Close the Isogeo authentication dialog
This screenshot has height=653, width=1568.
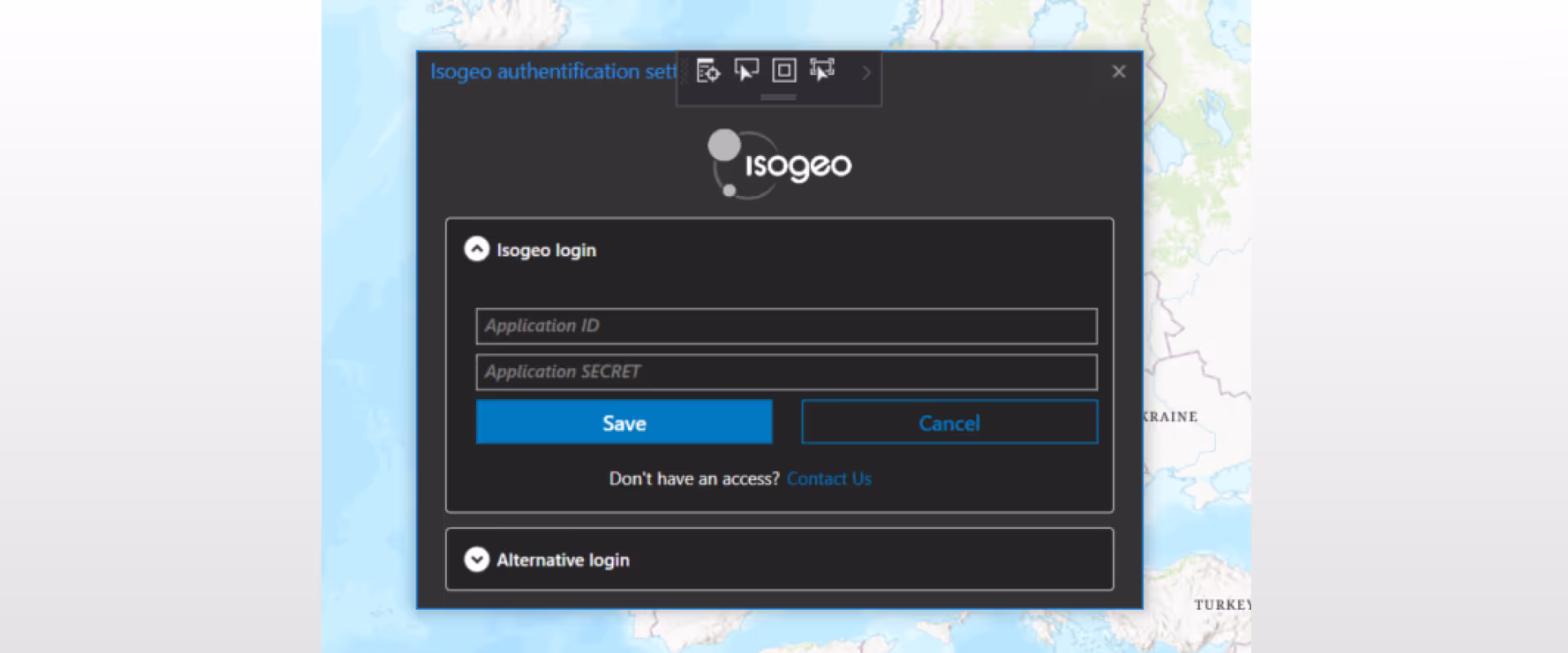[x=1119, y=72]
